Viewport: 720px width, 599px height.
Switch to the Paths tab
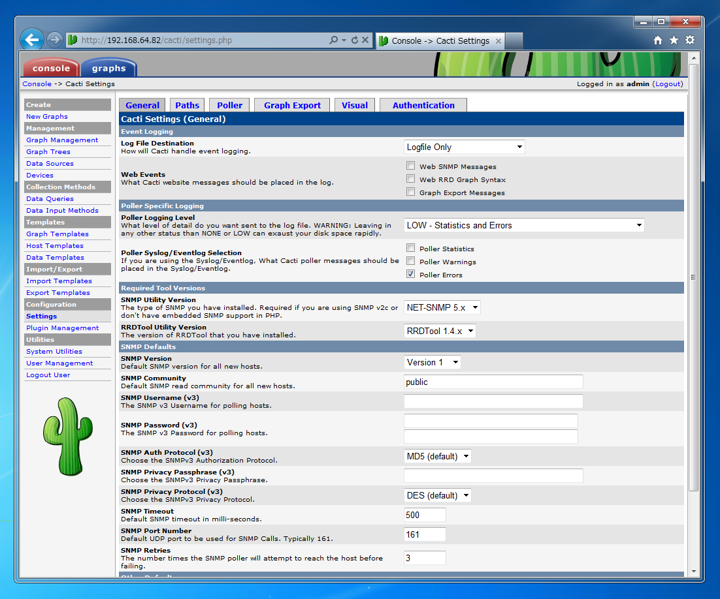click(x=187, y=105)
